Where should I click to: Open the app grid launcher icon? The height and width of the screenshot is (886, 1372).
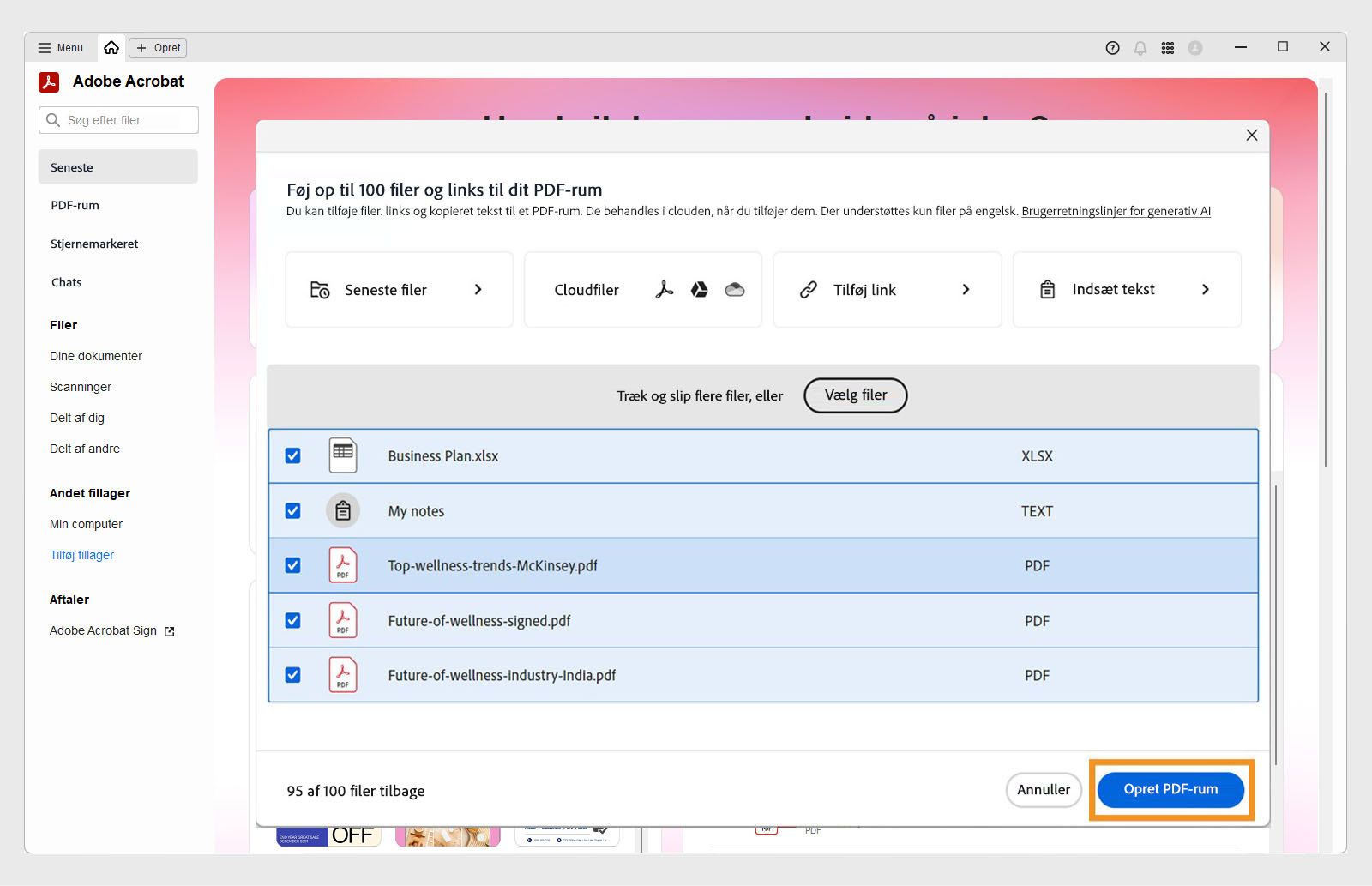(1167, 48)
